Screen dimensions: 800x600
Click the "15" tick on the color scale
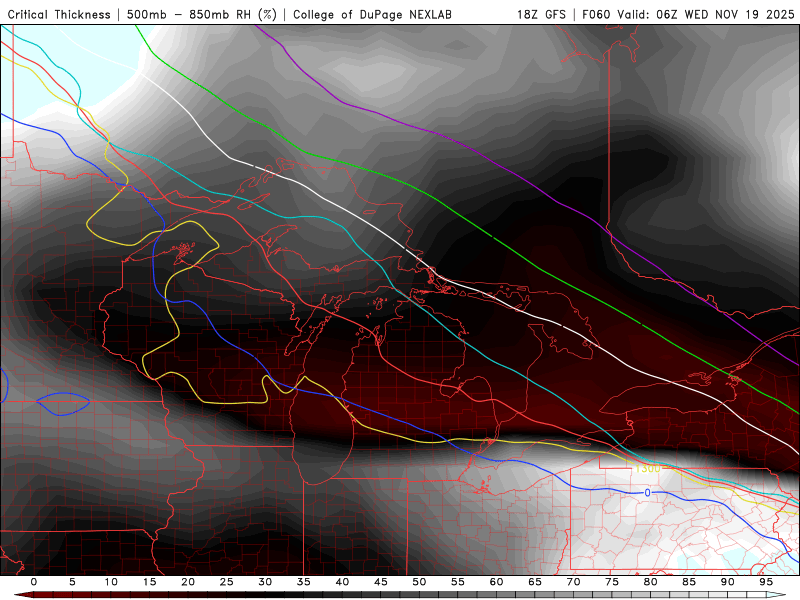click(149, 582)
